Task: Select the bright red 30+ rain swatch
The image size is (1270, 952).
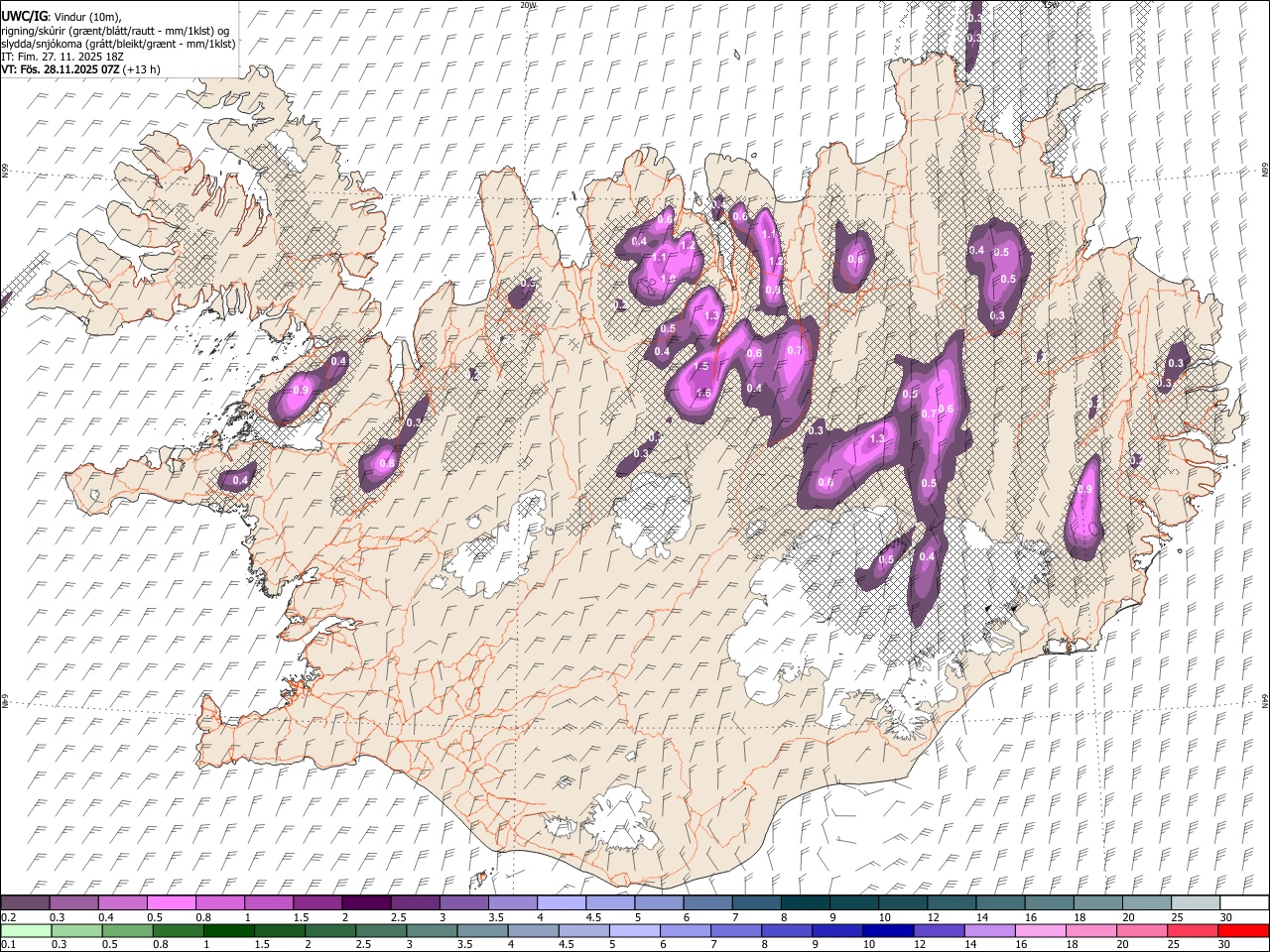Action: pos(1243,931)
